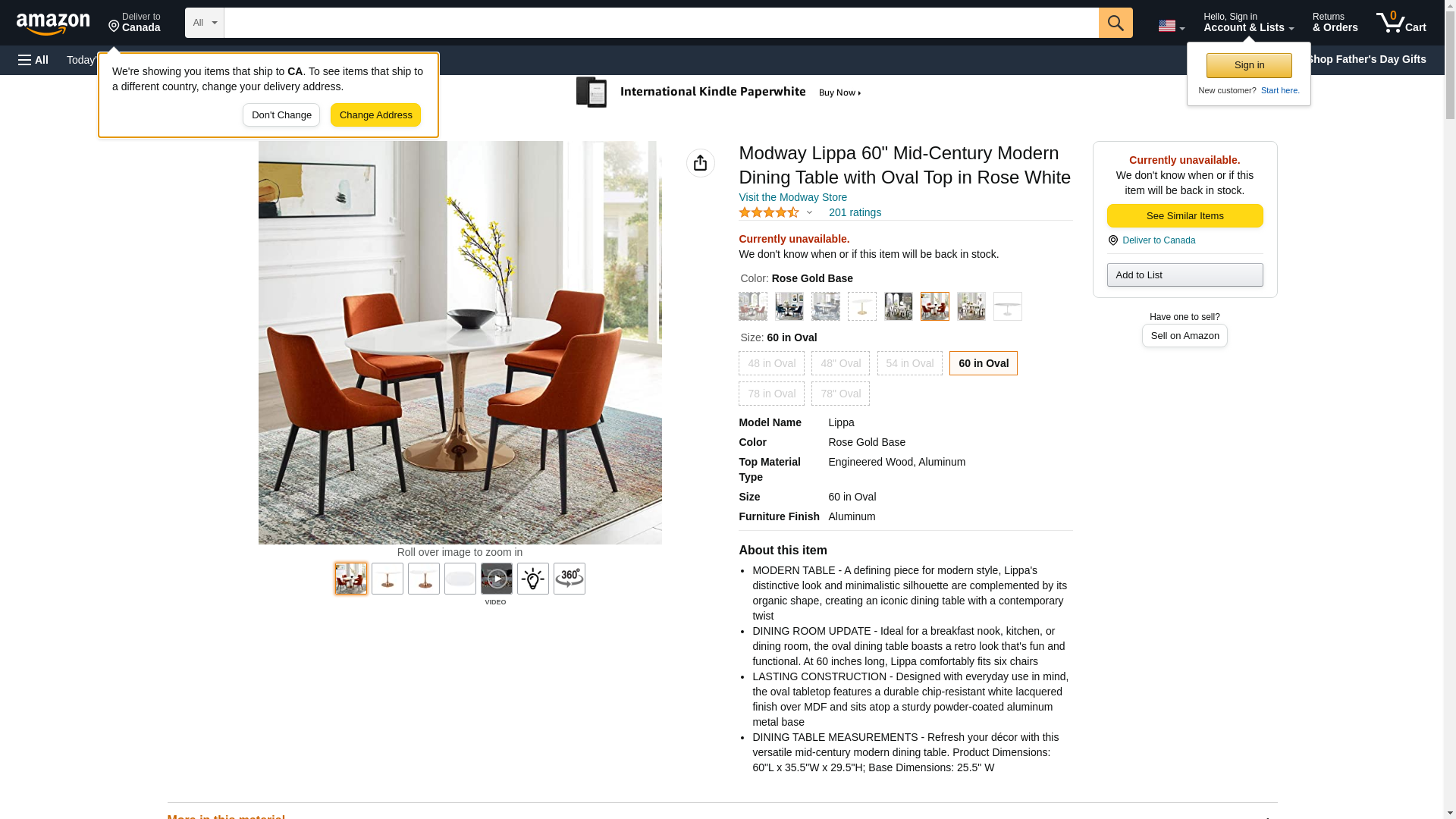Open the search category All dropdown
This screenshot has height=819, width=1456.
[x=204, y=23]
